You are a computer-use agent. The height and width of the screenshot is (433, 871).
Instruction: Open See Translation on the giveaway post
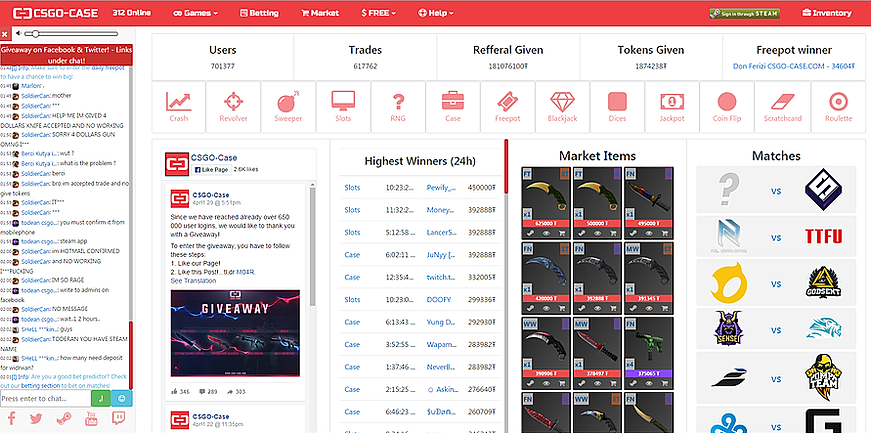tap(193, 281)
